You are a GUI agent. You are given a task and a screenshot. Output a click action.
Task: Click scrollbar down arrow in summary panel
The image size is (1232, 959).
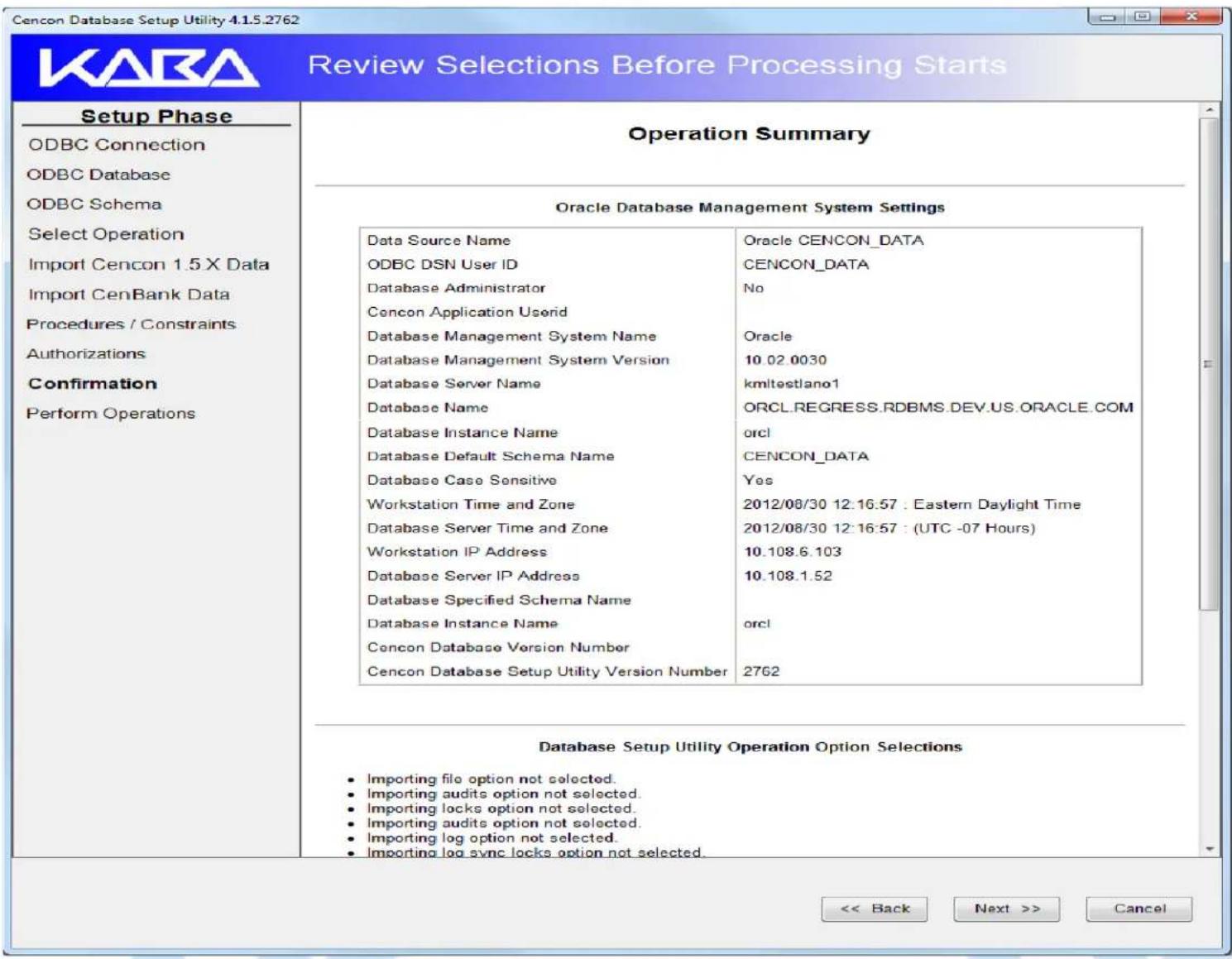(x=1210, y=849)
